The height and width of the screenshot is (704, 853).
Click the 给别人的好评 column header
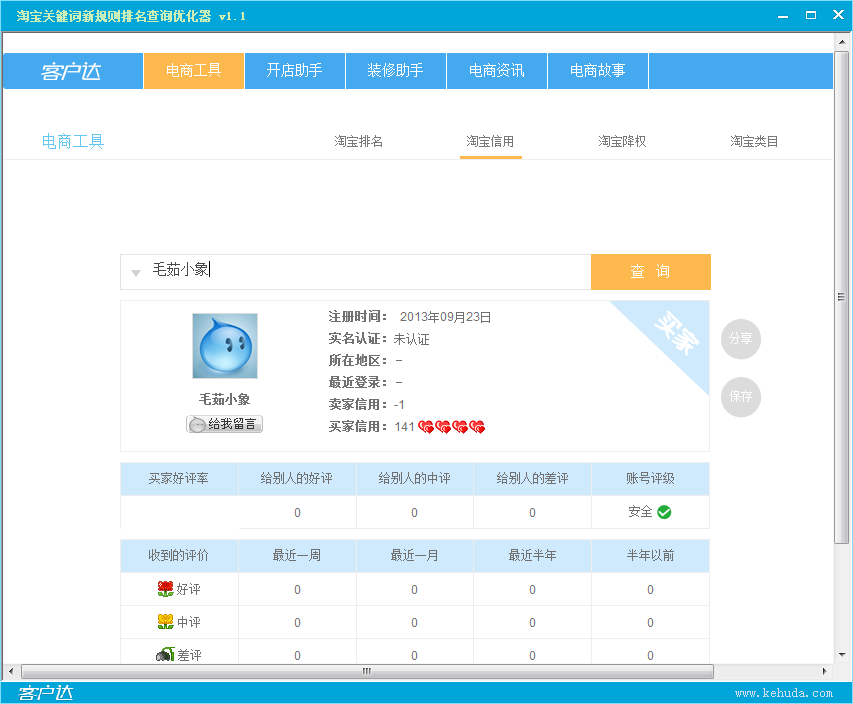point(297,479)
